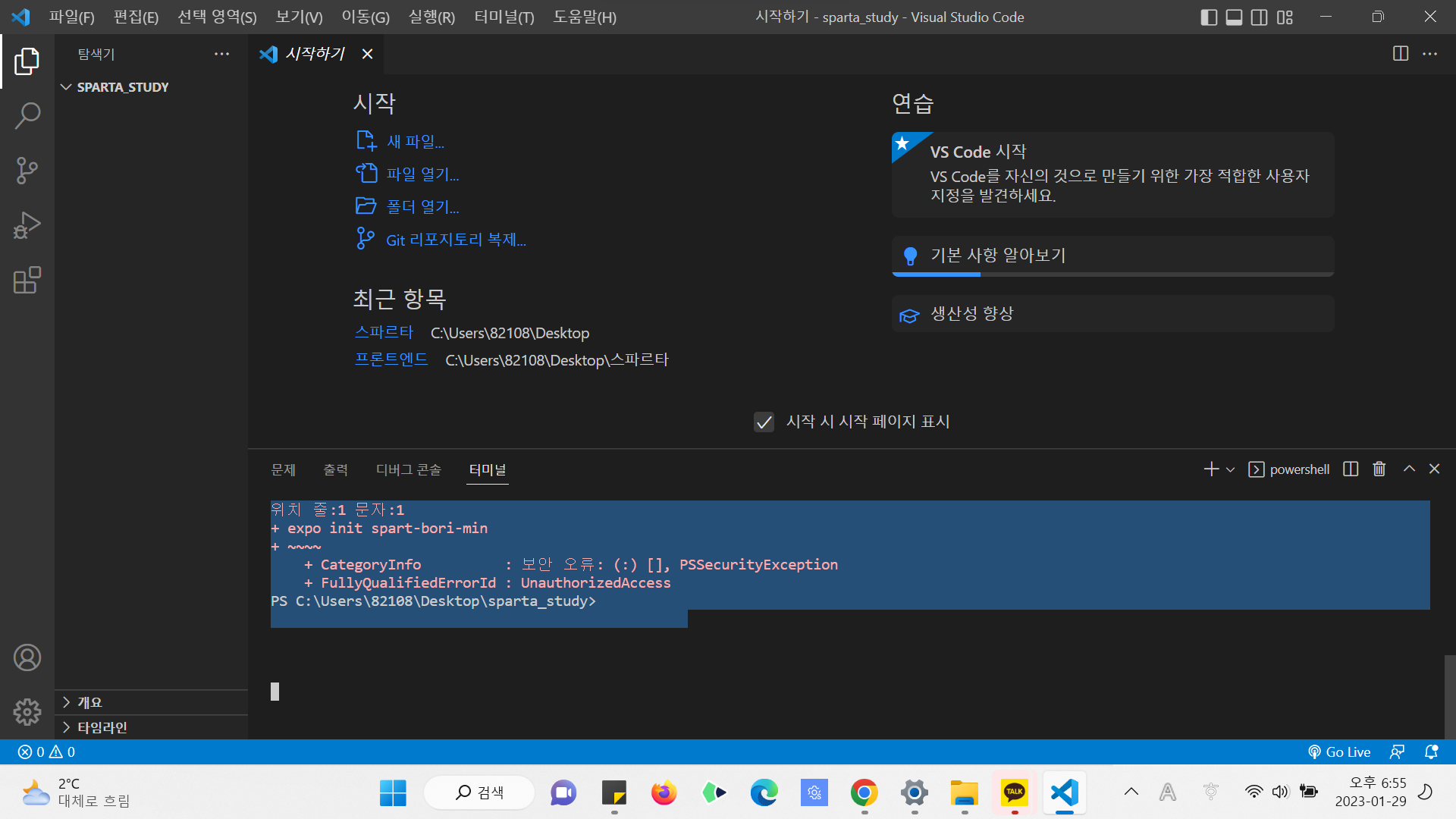Viewport: 1456px width, 819px height.
Task: Switch to the 터미널 panel tab
Action: pos(487,469)
